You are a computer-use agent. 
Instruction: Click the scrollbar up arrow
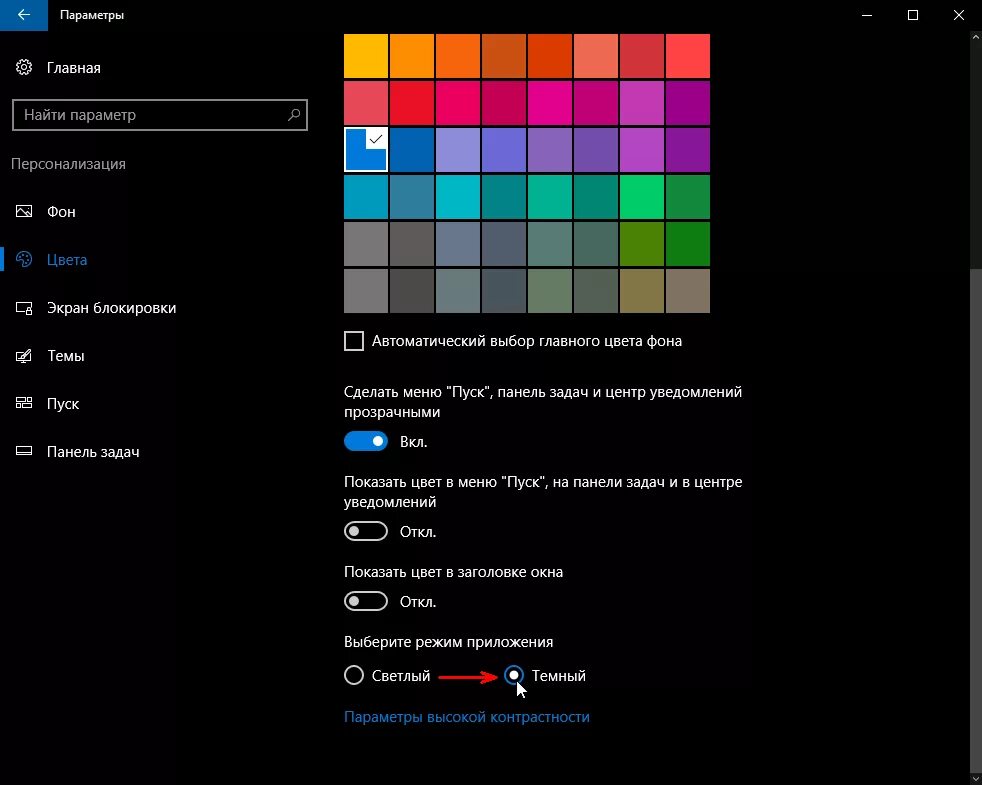[975, 38]
